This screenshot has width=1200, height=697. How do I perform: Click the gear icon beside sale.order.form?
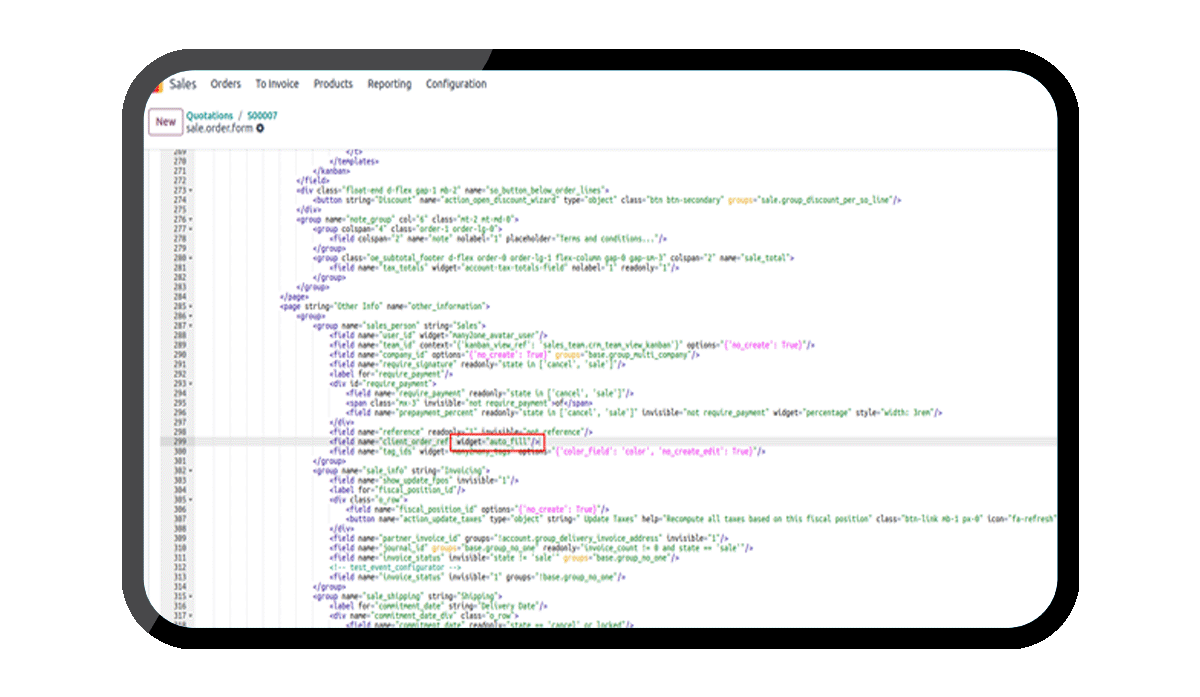[x=260, y=129]
